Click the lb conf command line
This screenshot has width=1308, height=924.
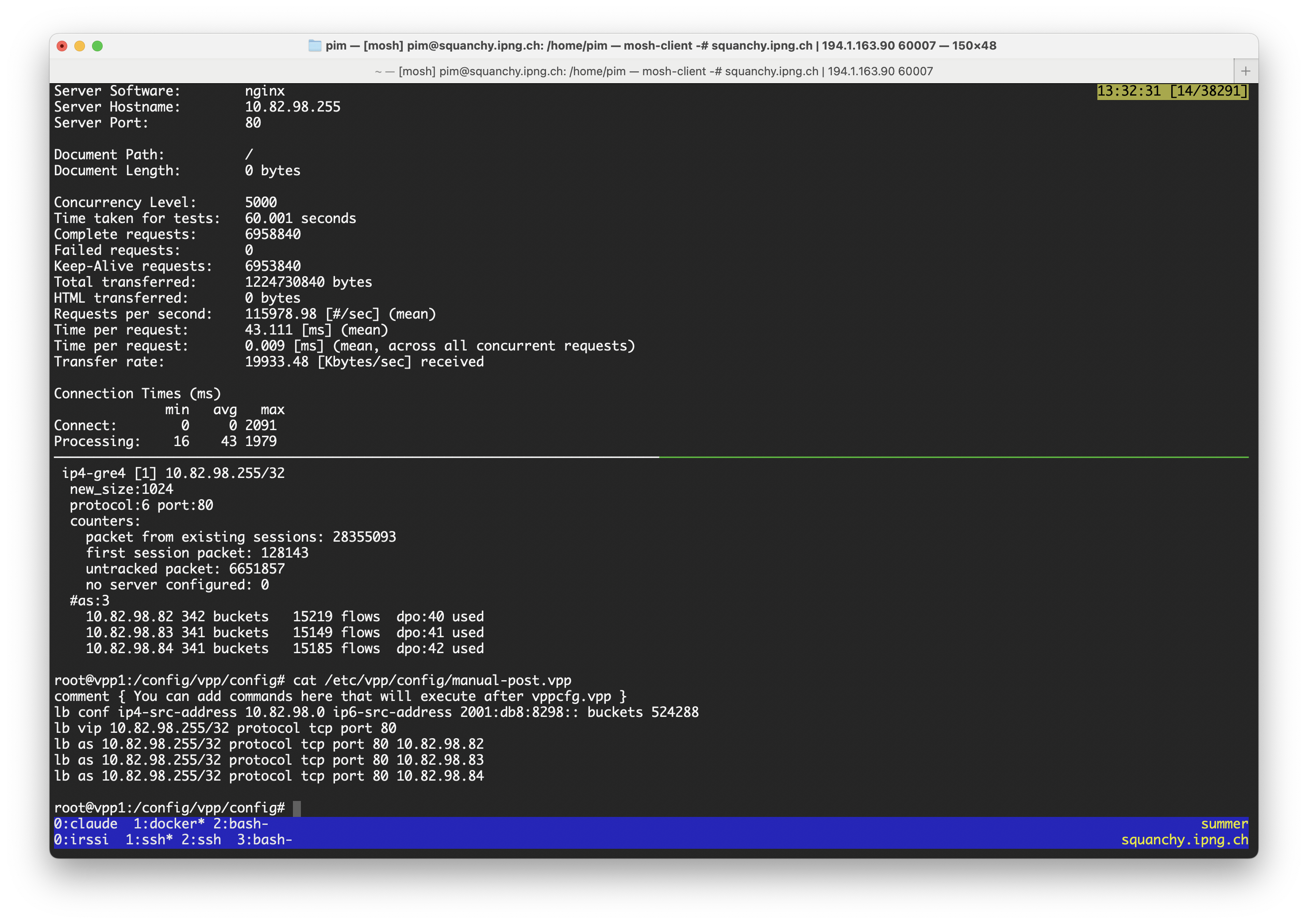coord(376,712)
